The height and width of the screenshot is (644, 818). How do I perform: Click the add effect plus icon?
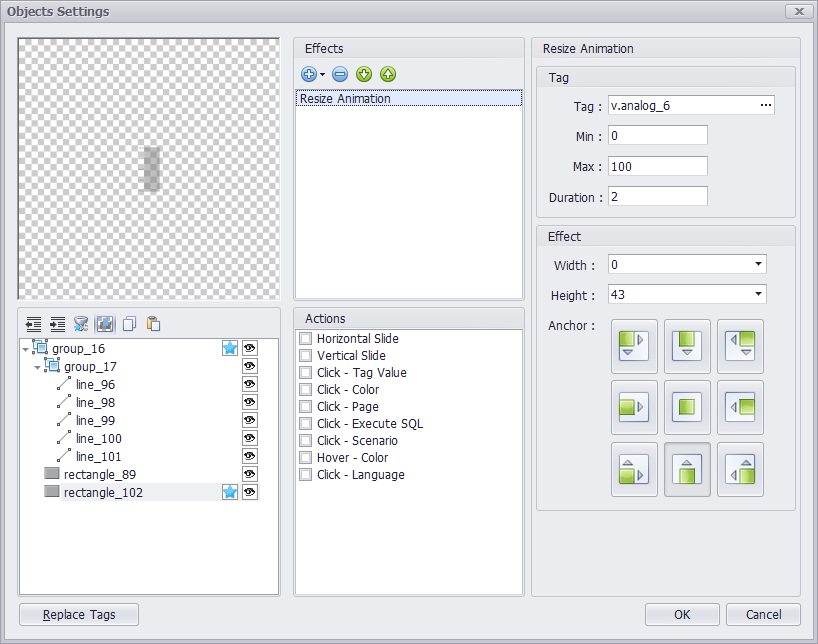[308, 74]
